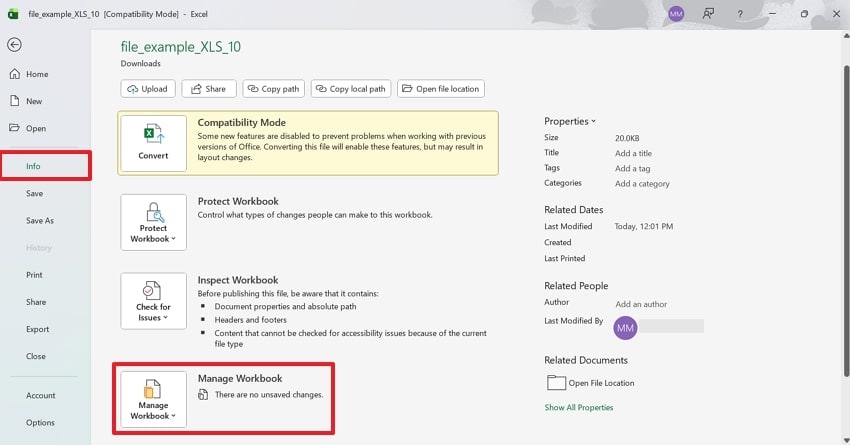Click the Upload button
The height and width of the screenshot is (445, 850).
point(148,89)
